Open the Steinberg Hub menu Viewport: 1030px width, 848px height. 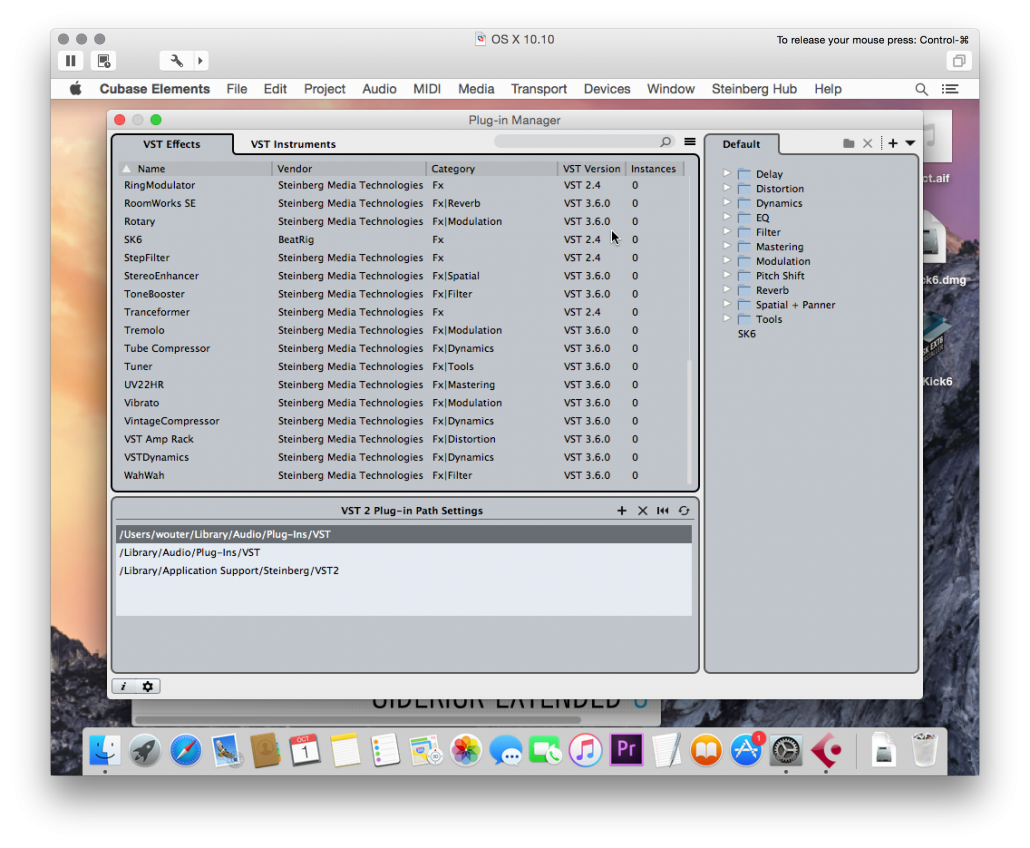[x=754, y=89]
